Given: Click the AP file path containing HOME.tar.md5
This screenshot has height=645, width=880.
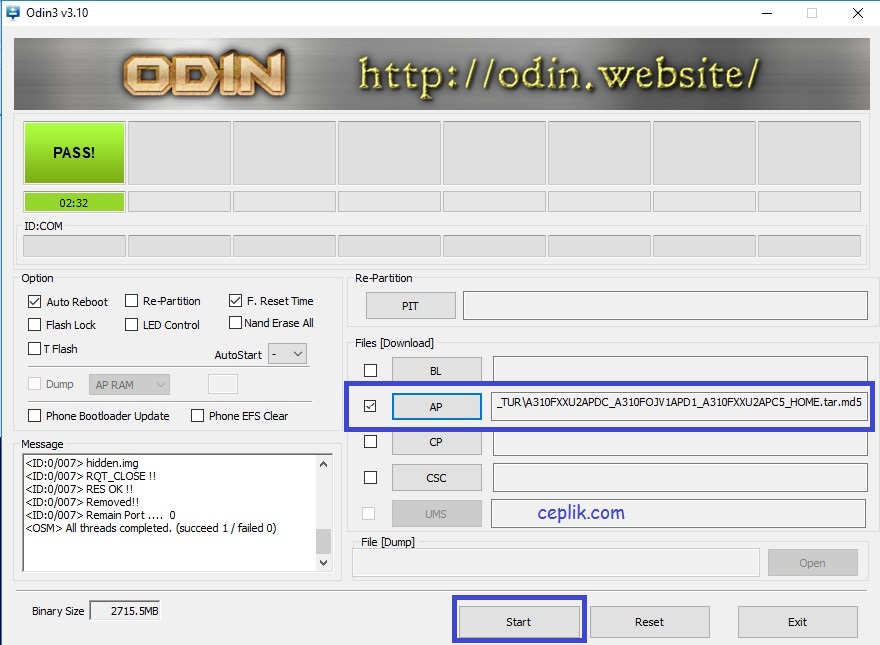Looking at the screenshot, I should coord(679,406).
